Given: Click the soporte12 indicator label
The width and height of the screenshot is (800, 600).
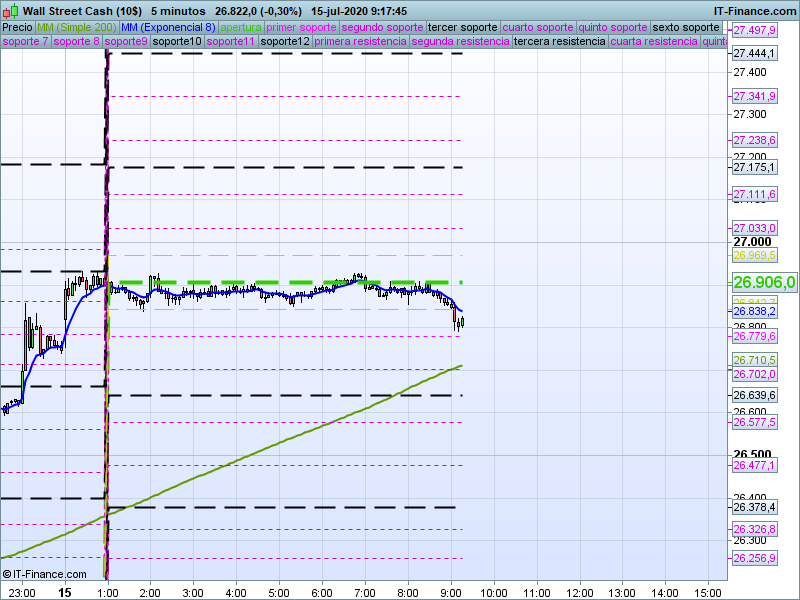Looking at the screenshot, I should (284, 42).
